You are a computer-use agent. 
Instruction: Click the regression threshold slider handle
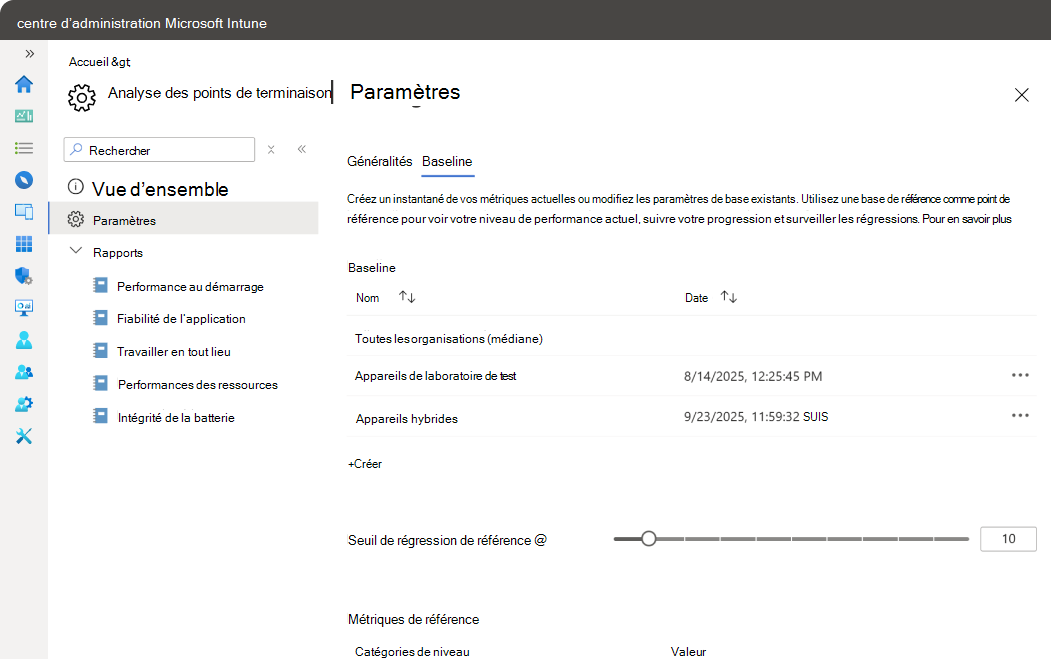pyautogui.click(x=648, y=538)
